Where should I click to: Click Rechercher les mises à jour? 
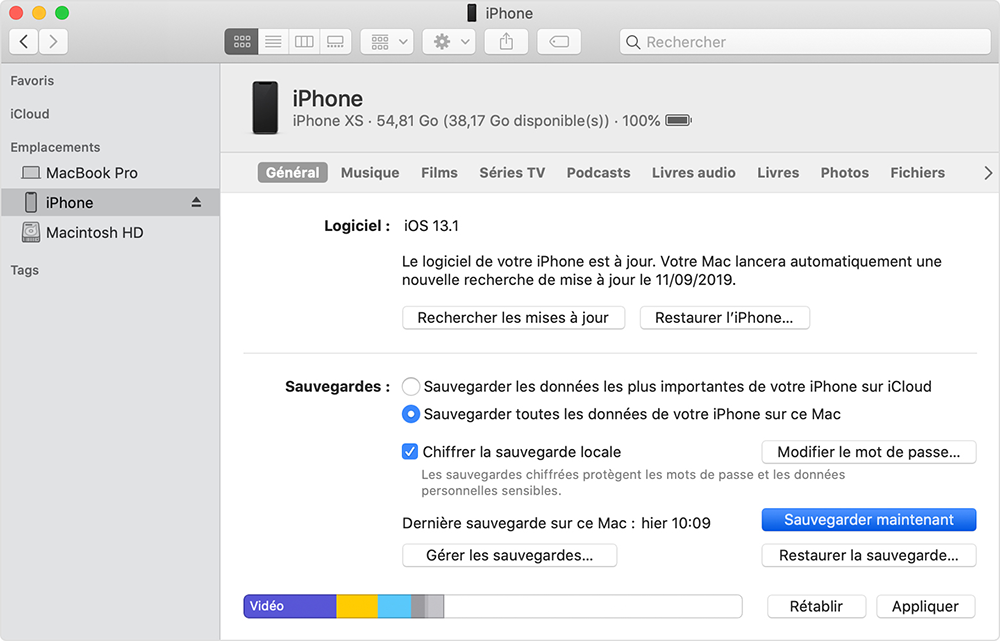point(513,318)
